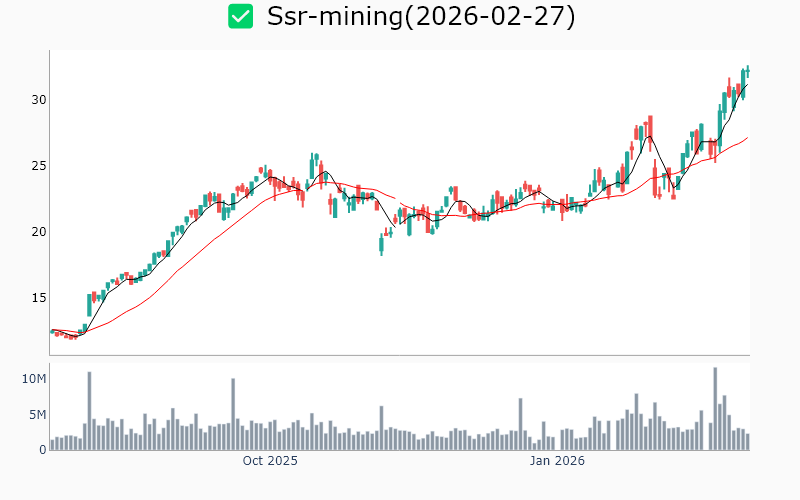The image size is (800, 500).
Task: Select the tall December volume bar
Action: [520, 424]
